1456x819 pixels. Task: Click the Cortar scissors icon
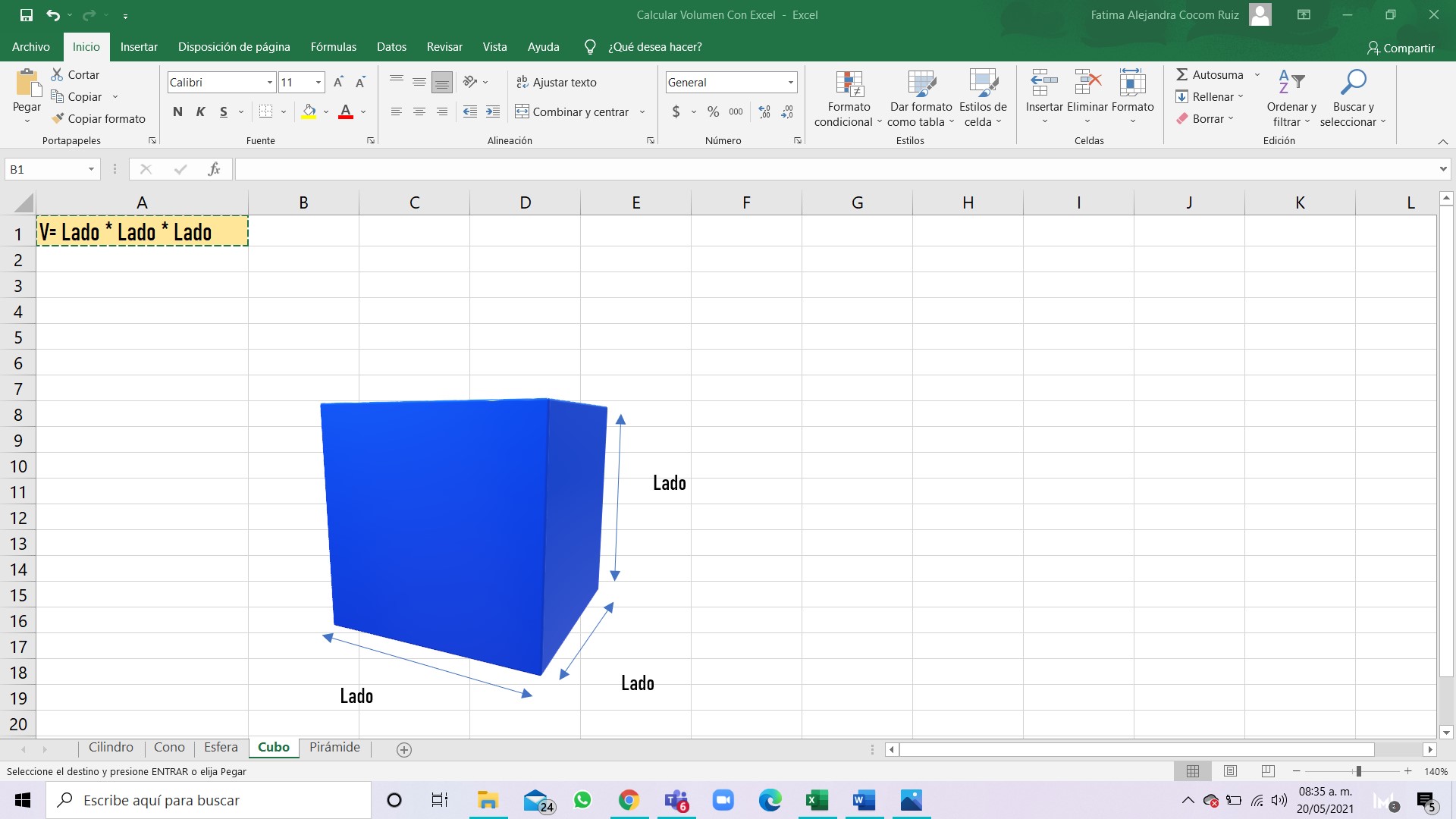58,74
